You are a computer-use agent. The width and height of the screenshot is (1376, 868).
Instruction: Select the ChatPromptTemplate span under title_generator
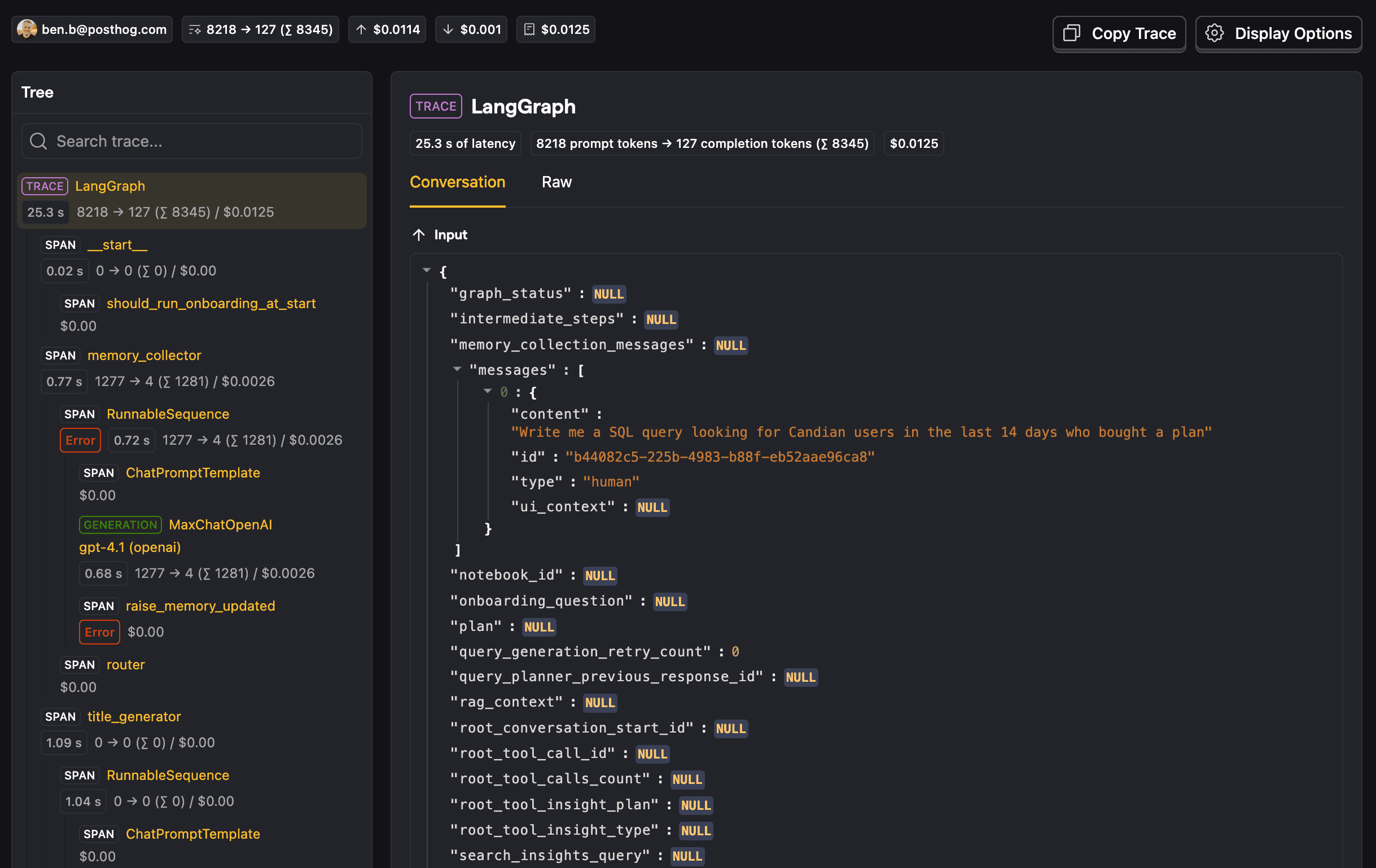[192, 834]
